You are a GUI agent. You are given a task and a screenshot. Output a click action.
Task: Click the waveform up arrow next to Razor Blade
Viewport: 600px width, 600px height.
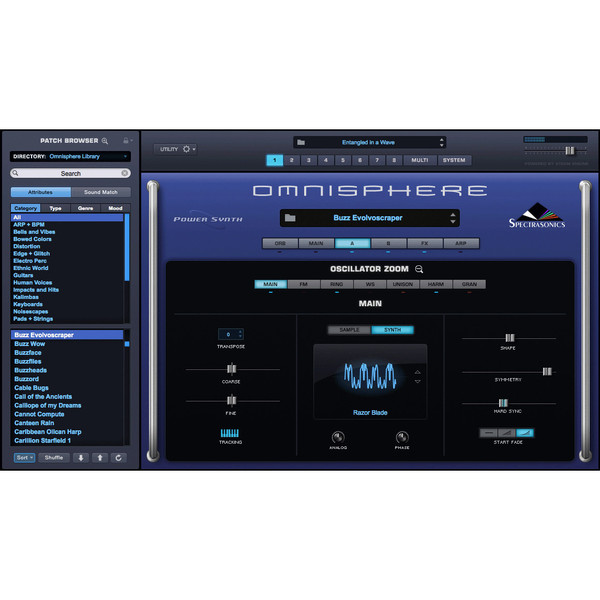coord(417,372)
